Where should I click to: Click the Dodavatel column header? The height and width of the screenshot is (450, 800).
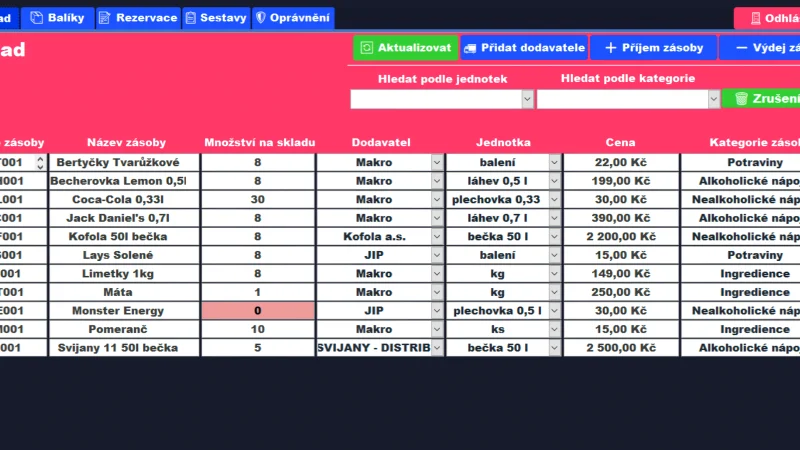(x=381, y=142)
